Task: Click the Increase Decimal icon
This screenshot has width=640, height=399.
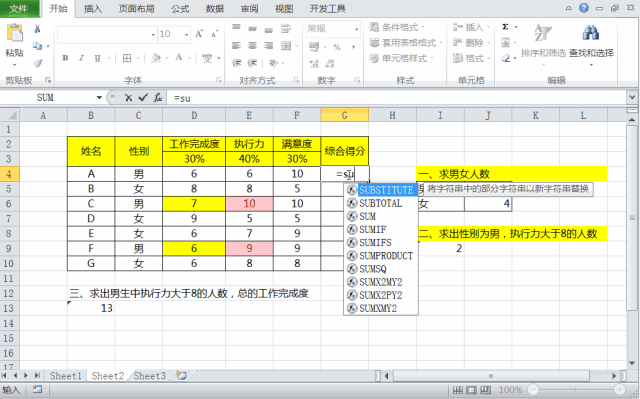Action: click(314, 64)
